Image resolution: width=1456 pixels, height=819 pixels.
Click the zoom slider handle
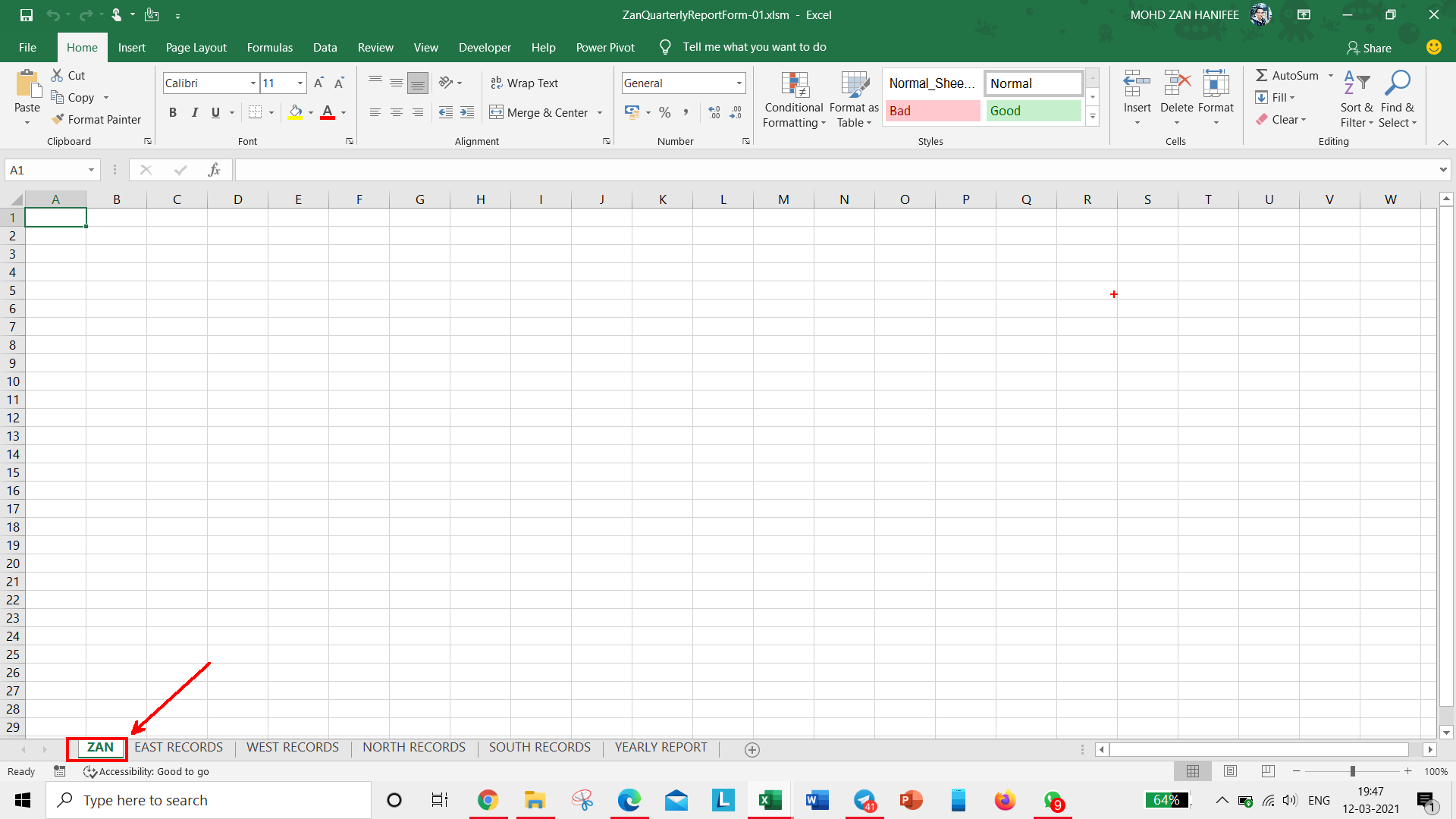click(1352, 771)
